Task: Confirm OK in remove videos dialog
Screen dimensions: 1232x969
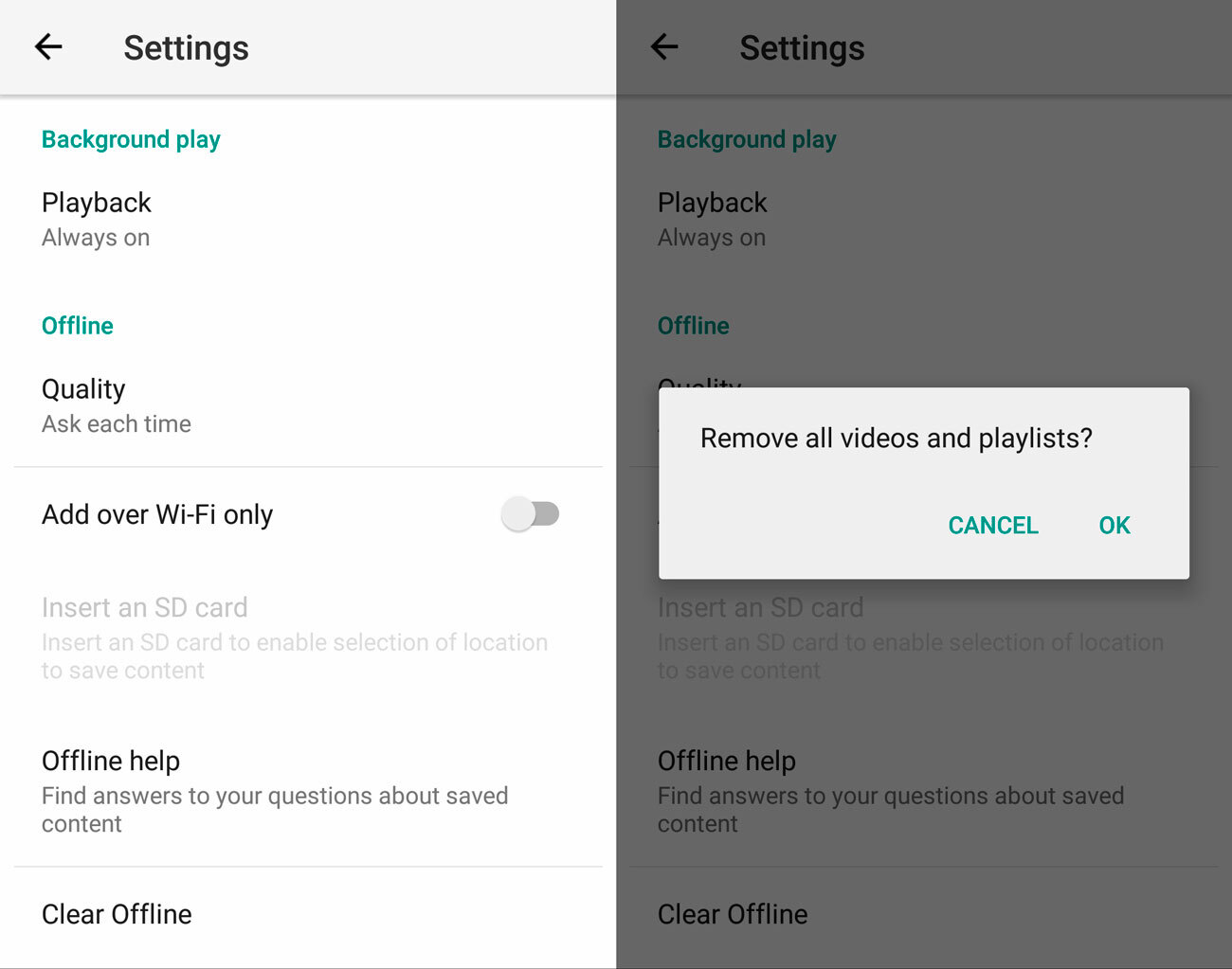Action: [1114, 525]
